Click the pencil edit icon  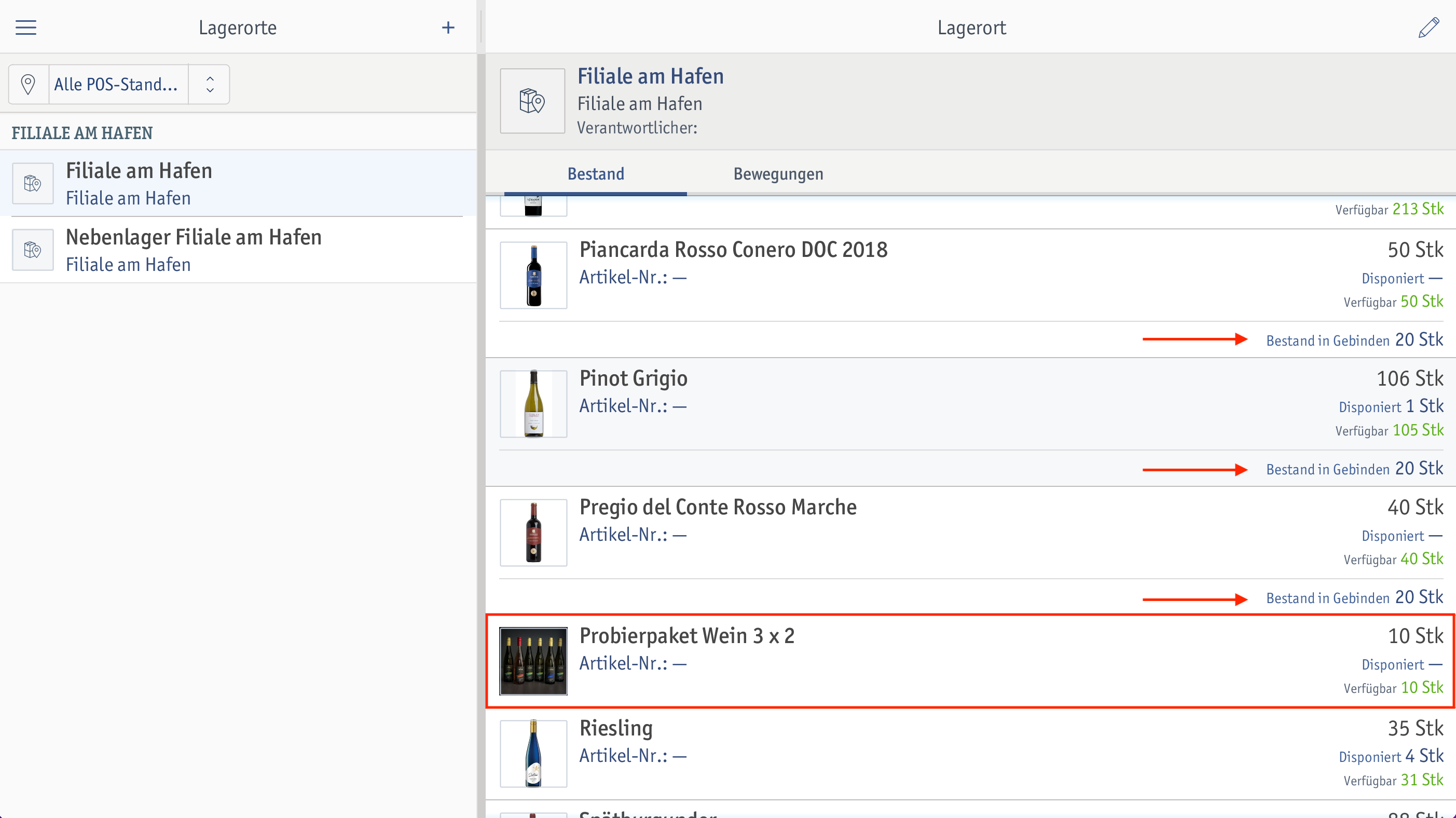pyautogui.click(x=1428, y=28)
